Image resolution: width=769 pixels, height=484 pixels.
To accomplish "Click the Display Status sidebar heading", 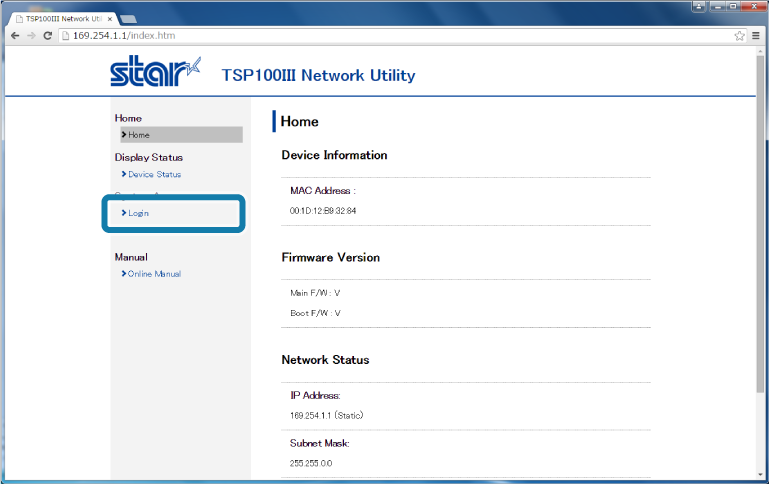I will [x=149, y=157].
